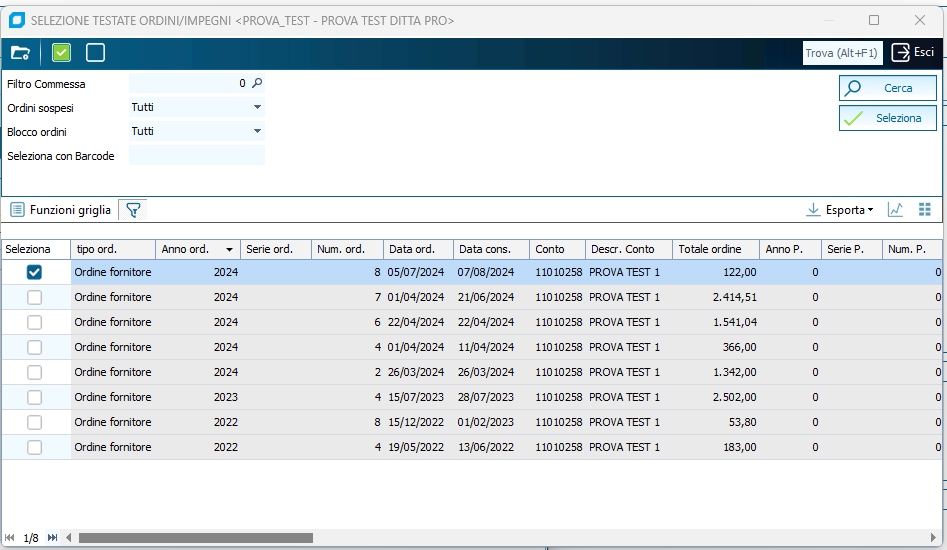Go to first record navigation arrow
The image size is (947, 550).
pos(9,537)
